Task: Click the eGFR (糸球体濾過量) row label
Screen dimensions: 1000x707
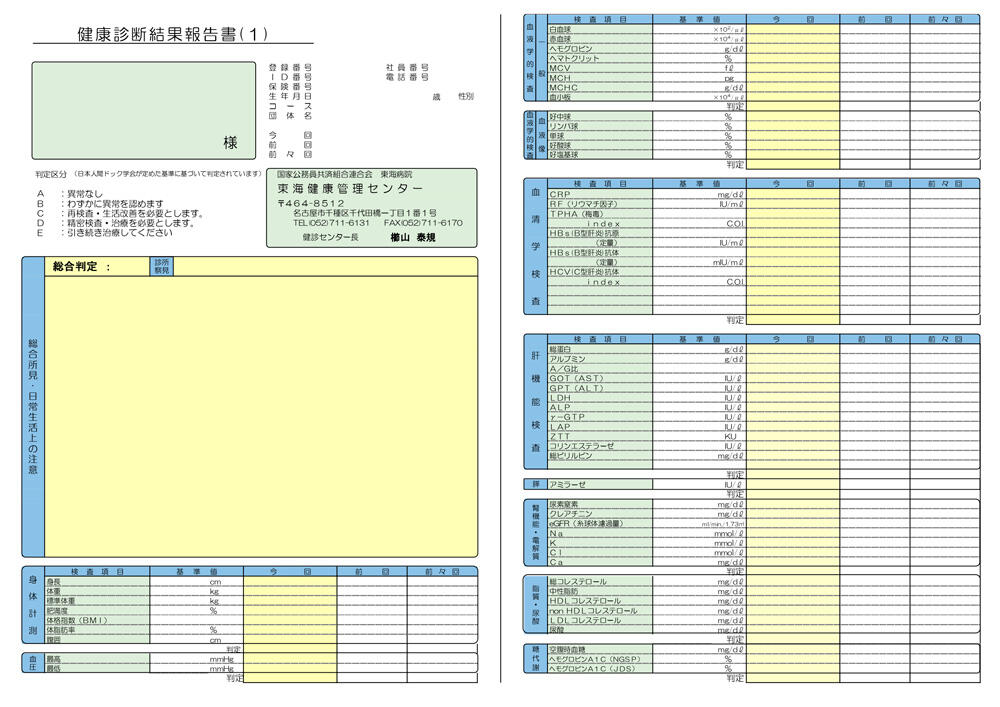Action: 586,523
